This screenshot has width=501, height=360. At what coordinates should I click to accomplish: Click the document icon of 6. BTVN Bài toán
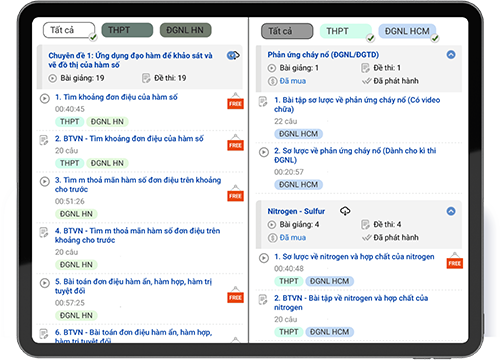44,334
